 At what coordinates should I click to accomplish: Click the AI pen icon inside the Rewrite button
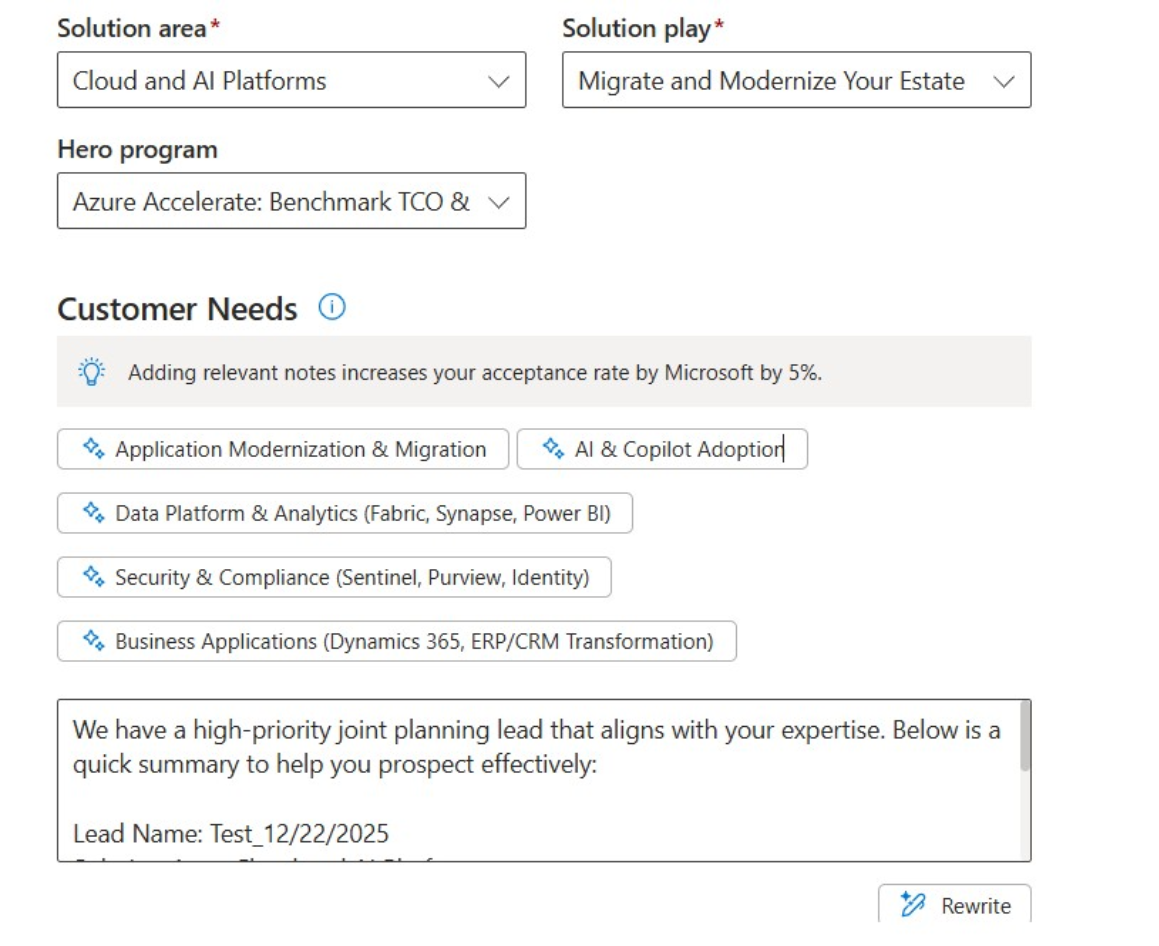913,905
